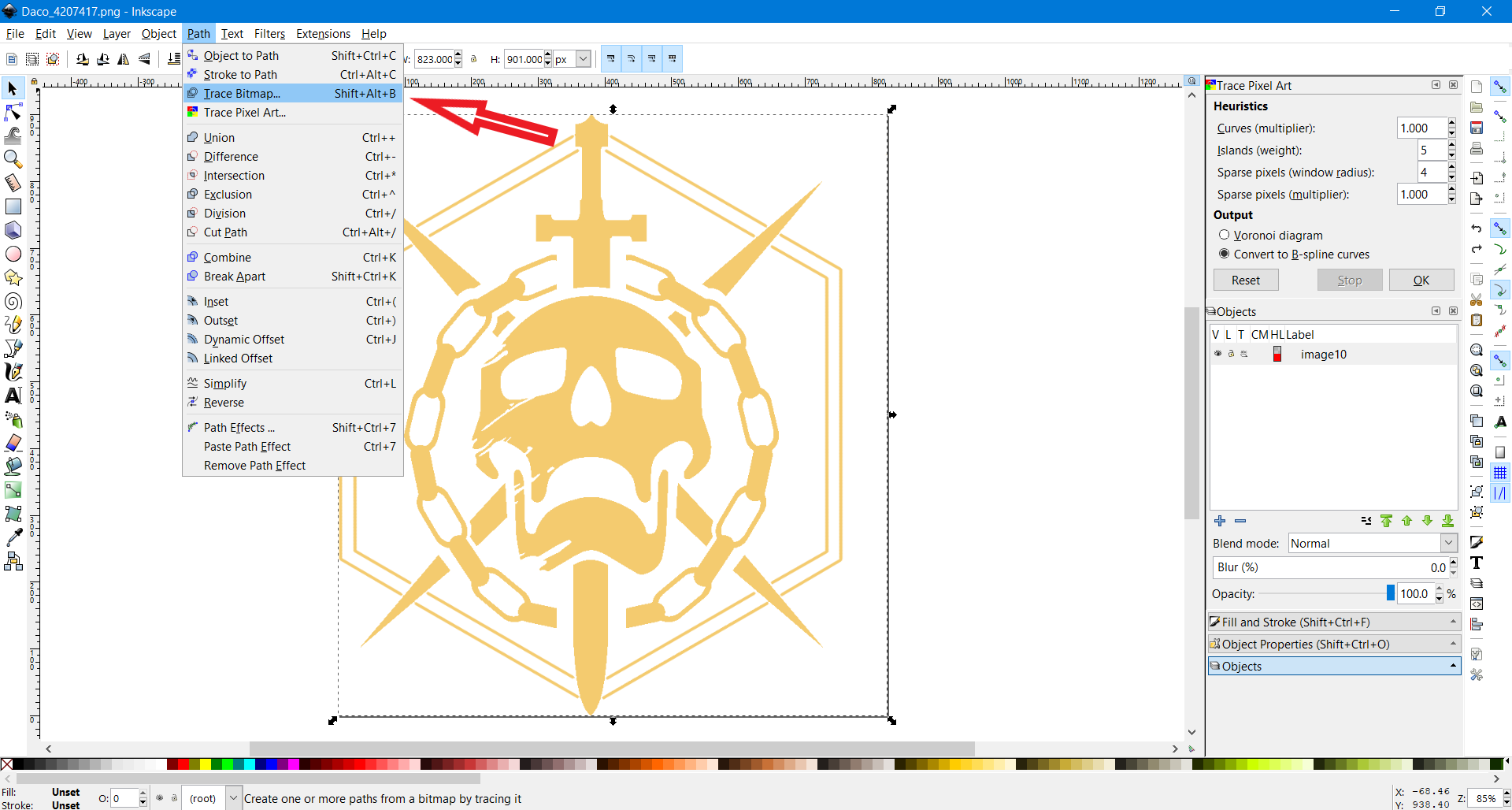
Task: Open a file with the folder icon
Action: [x=1477, y=106]
